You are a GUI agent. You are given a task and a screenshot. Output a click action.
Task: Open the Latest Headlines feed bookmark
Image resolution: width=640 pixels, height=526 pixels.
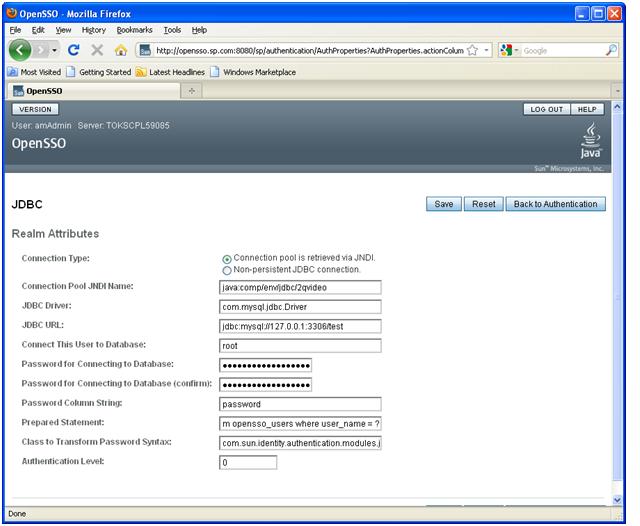coord(170,72)
